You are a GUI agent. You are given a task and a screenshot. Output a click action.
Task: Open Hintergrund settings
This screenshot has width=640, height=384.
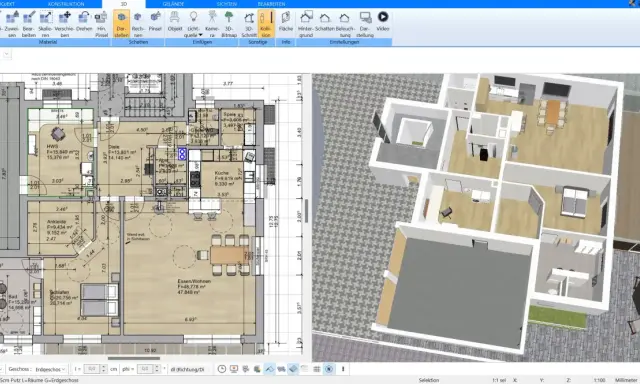[306, 24]
